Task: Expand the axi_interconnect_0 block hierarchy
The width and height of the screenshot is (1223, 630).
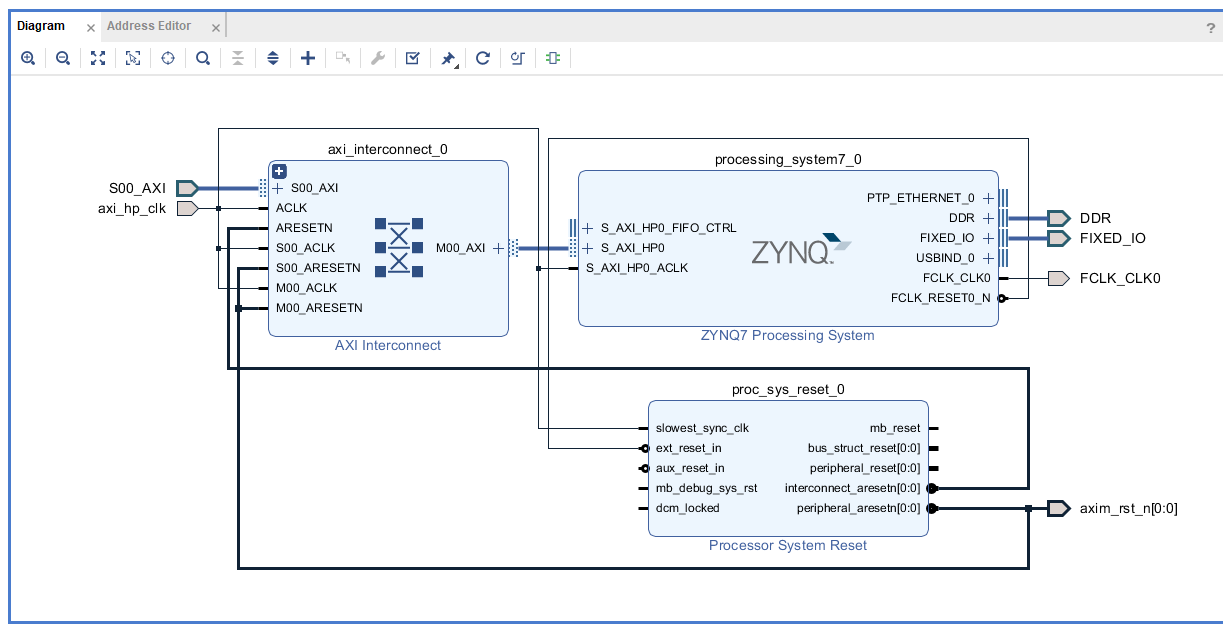Action: [280, 171]
